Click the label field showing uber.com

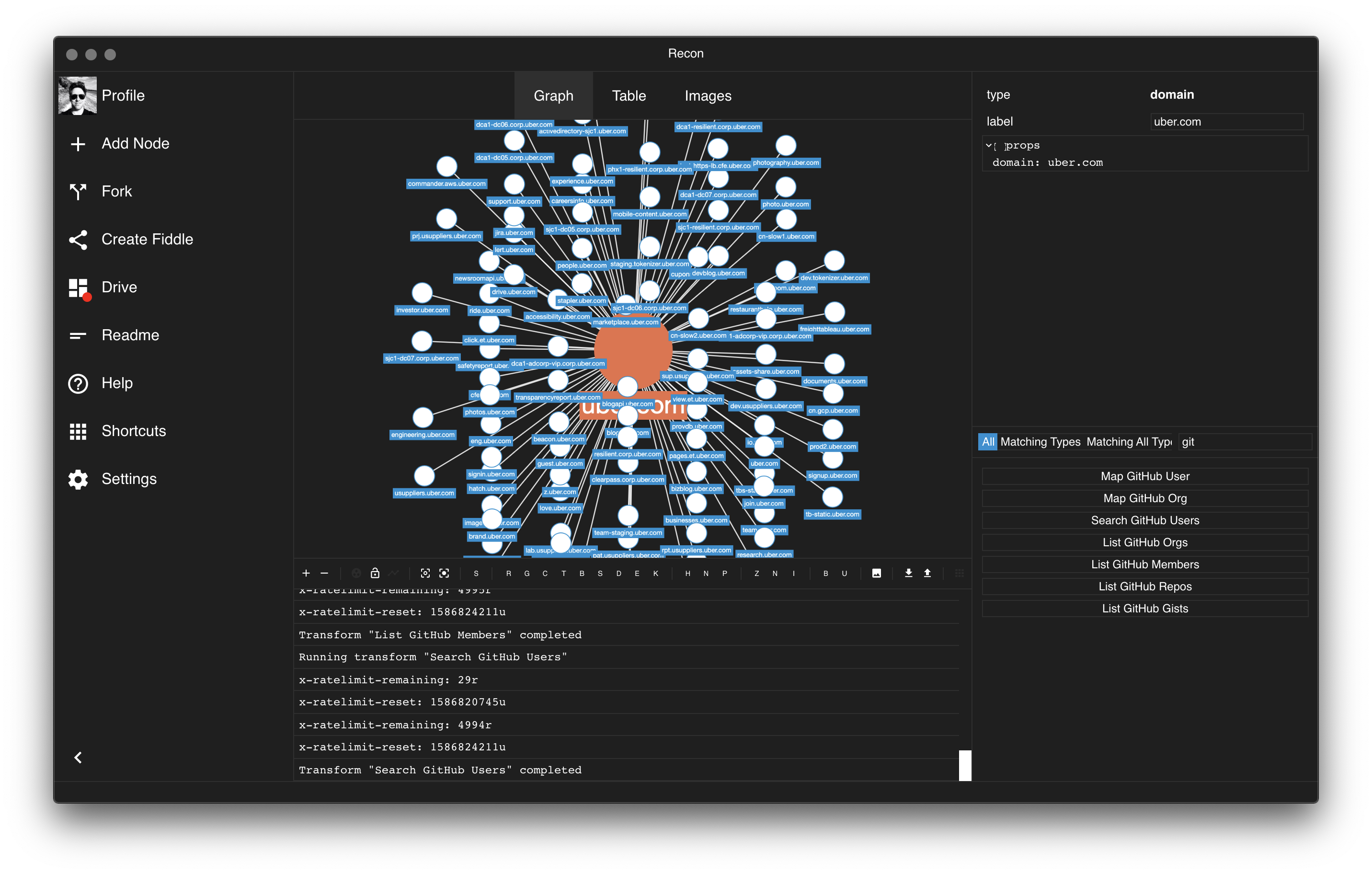1226,121
